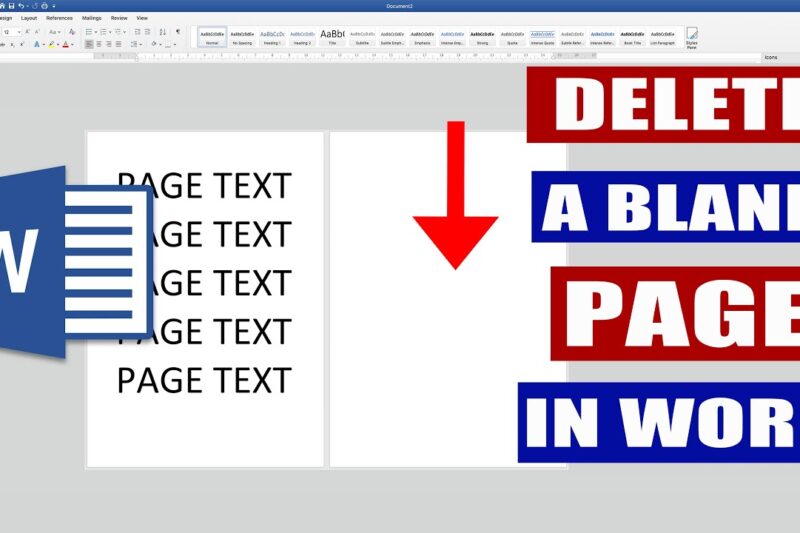
Task: Apply the List Paragraph style
Action: (663, 37)
